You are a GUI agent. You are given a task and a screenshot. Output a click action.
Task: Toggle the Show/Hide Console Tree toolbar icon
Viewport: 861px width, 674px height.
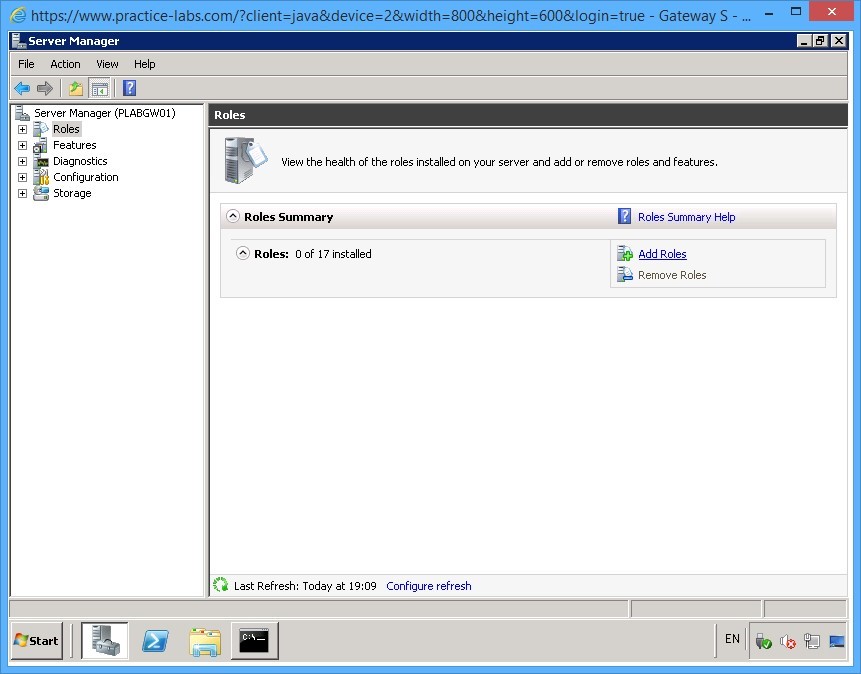point(100,88)
